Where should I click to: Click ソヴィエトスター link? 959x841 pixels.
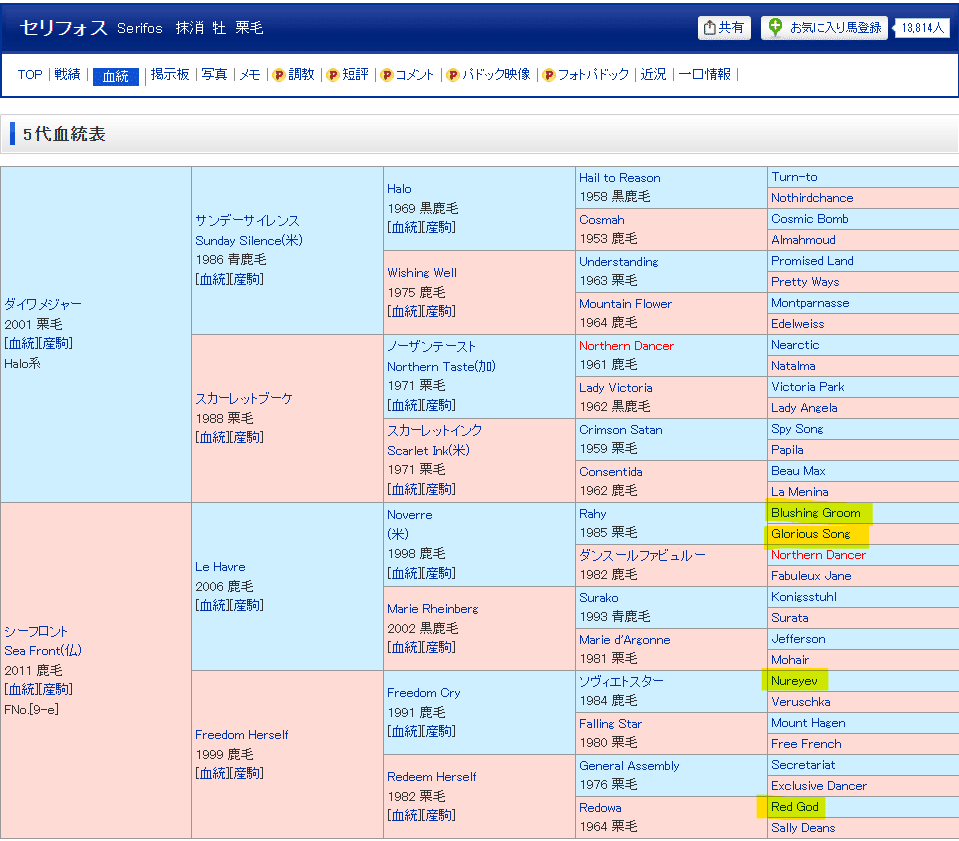[621, 681]
